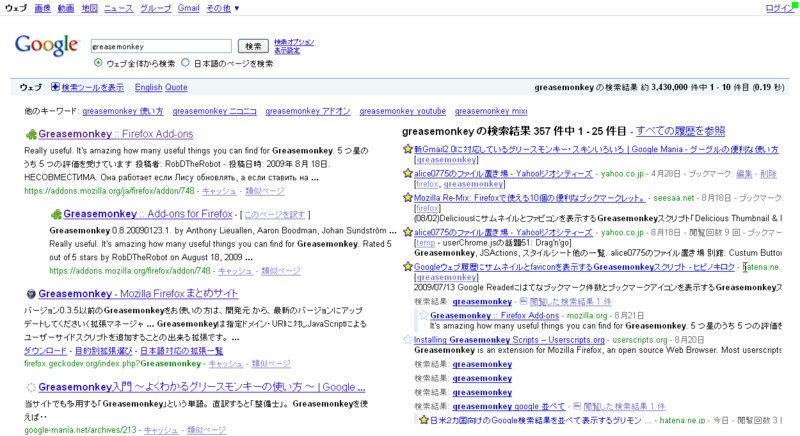Viewport: 800px width, 436px height.
Task: Click ウェブ label on the results bar
Action: click(x=31, y=87)
